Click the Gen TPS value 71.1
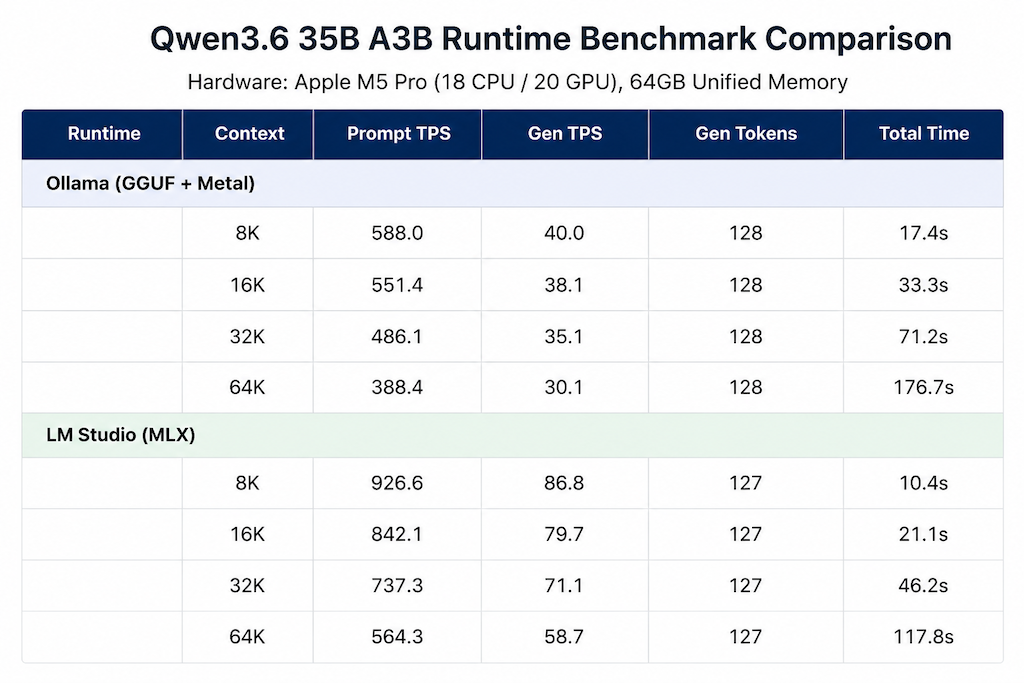 [564, 585]
